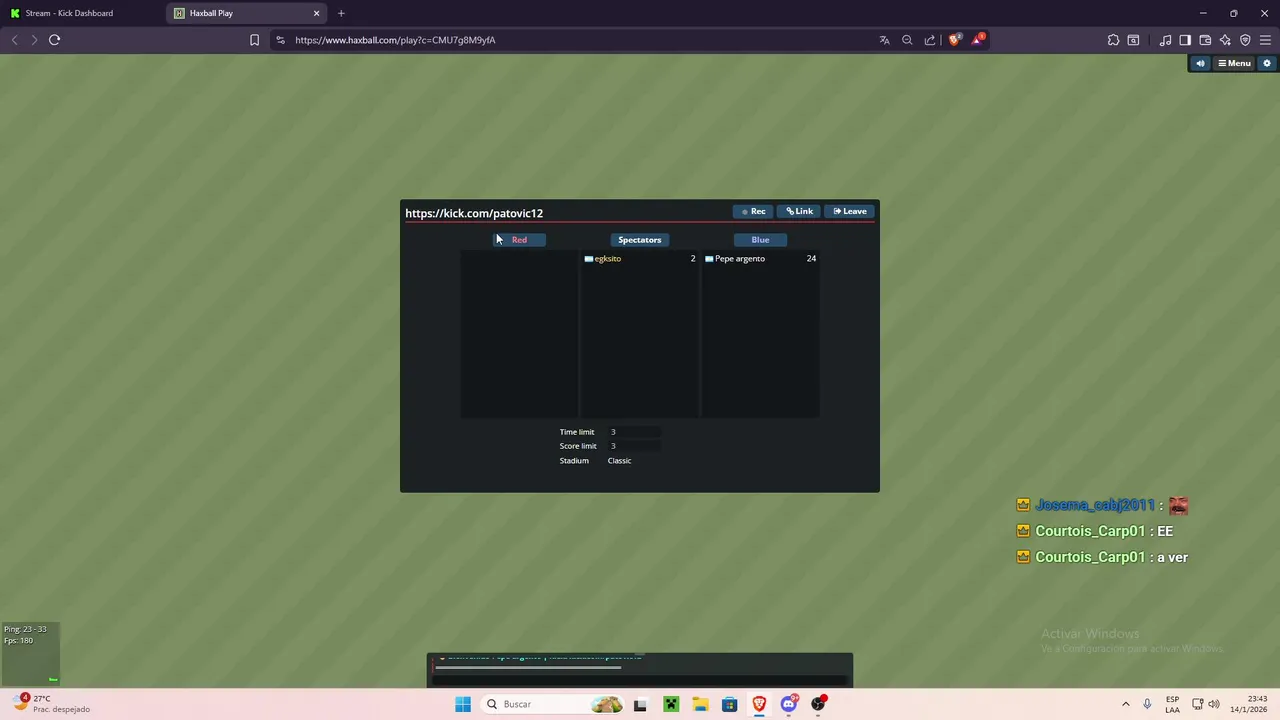Click the zoom magnifier icon in address bar
The height and width of the screenshot is (720, 1280).
pyautogui.click(x=907, y=40)
